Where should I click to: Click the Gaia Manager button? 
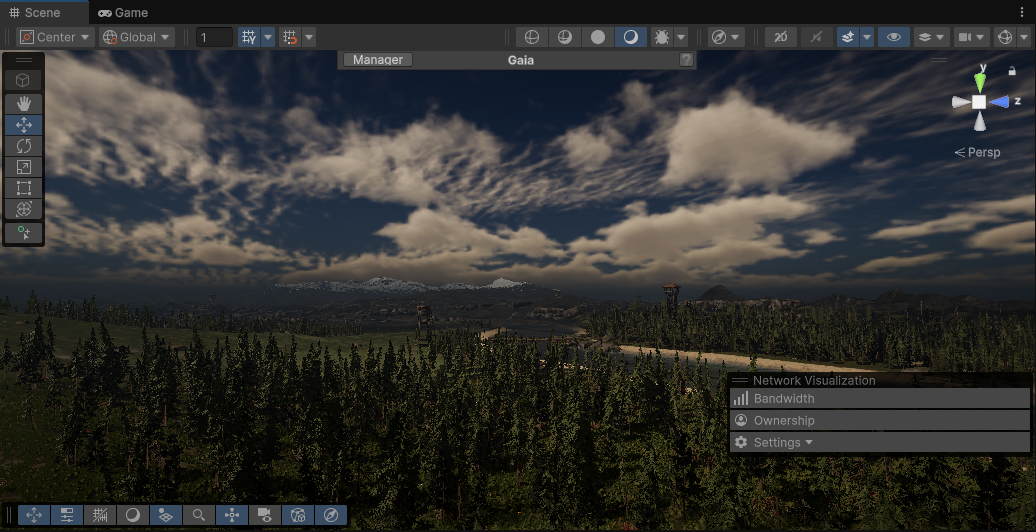[377, 60]
